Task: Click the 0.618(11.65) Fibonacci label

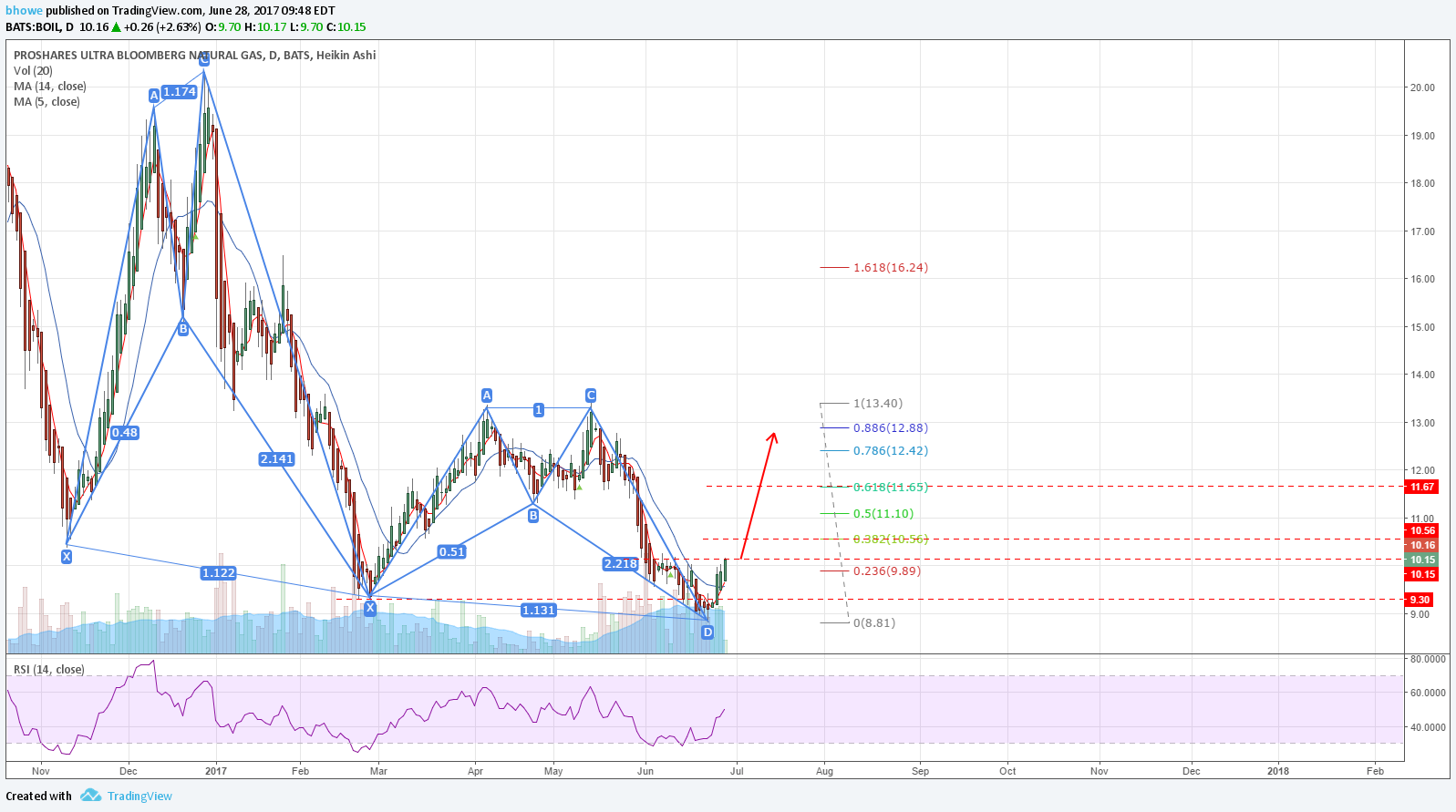Action: point(891,487)
